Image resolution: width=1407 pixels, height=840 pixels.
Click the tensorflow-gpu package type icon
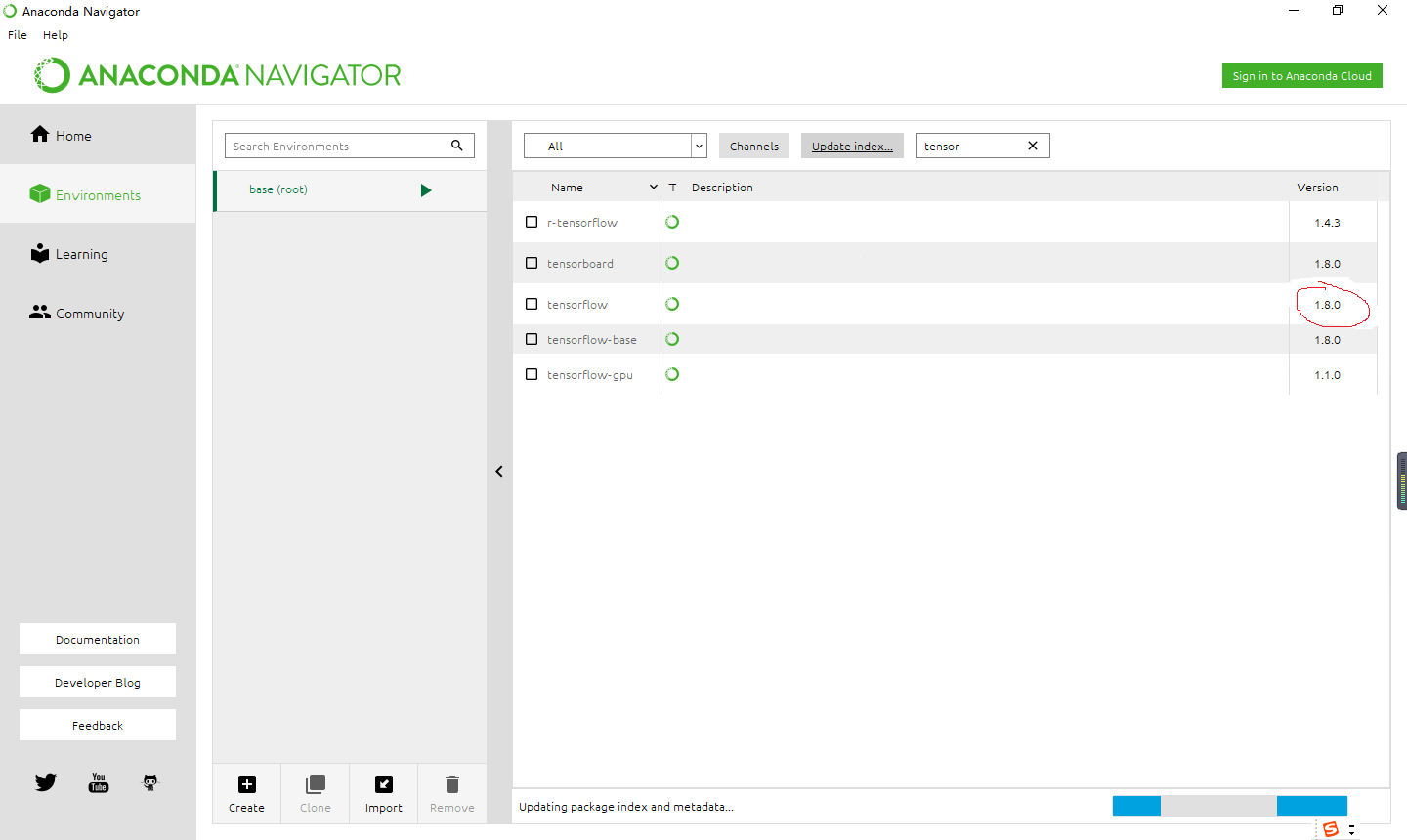[x=672, y=374]
